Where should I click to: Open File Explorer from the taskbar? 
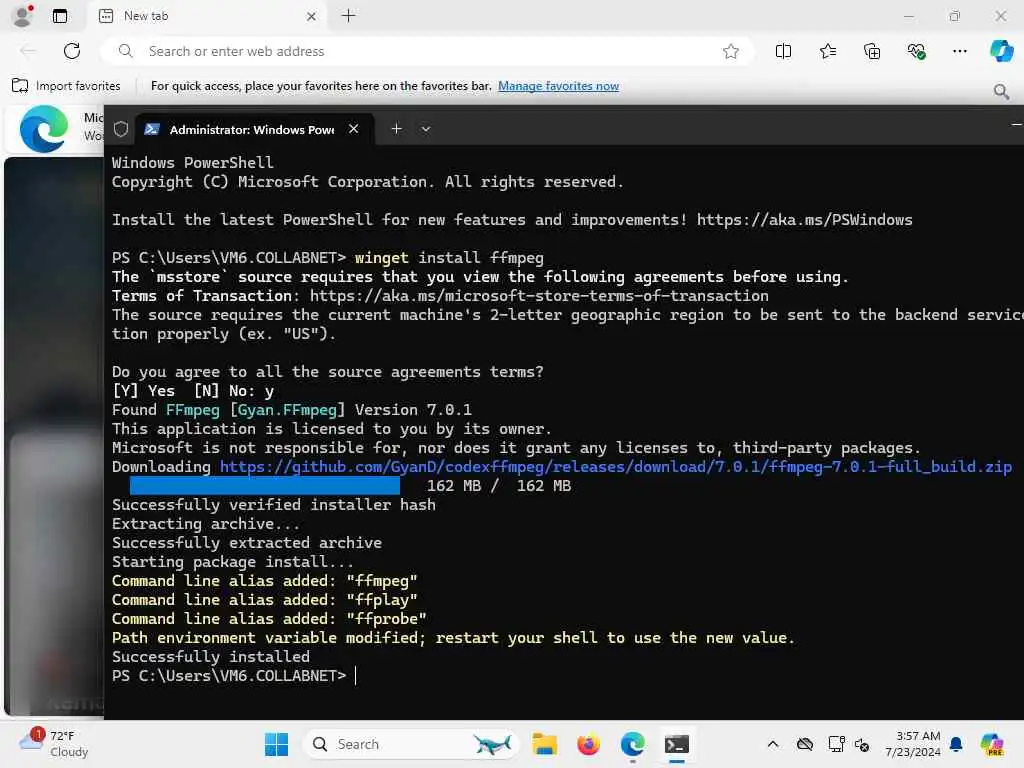click(544, 744)
